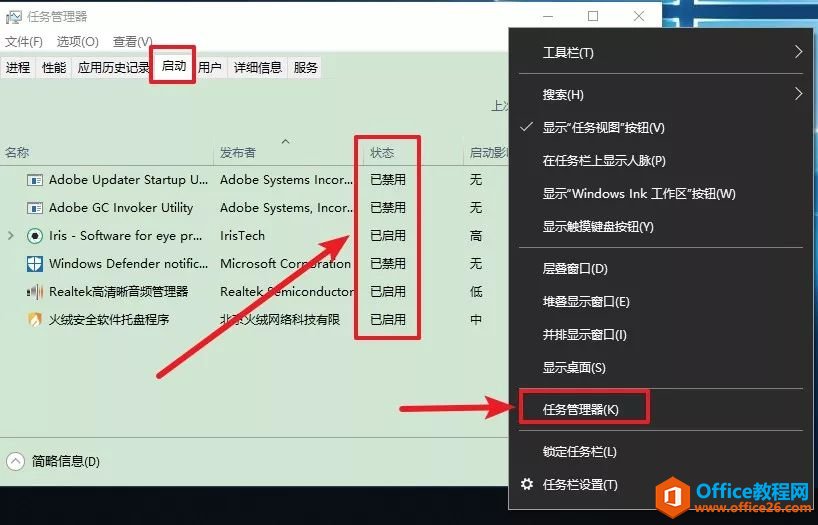Click the Windows Defender shield icon
This screenshot has width=818, height=525.
pyautogui.click(x=35, y=264)
